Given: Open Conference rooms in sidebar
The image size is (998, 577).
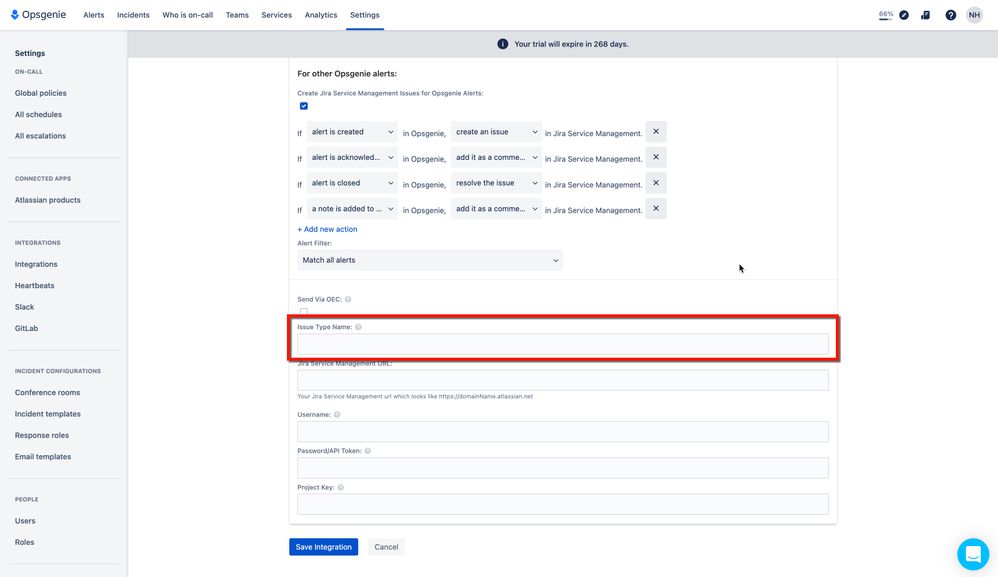Looking at the screenshot, I should point(48,393).
